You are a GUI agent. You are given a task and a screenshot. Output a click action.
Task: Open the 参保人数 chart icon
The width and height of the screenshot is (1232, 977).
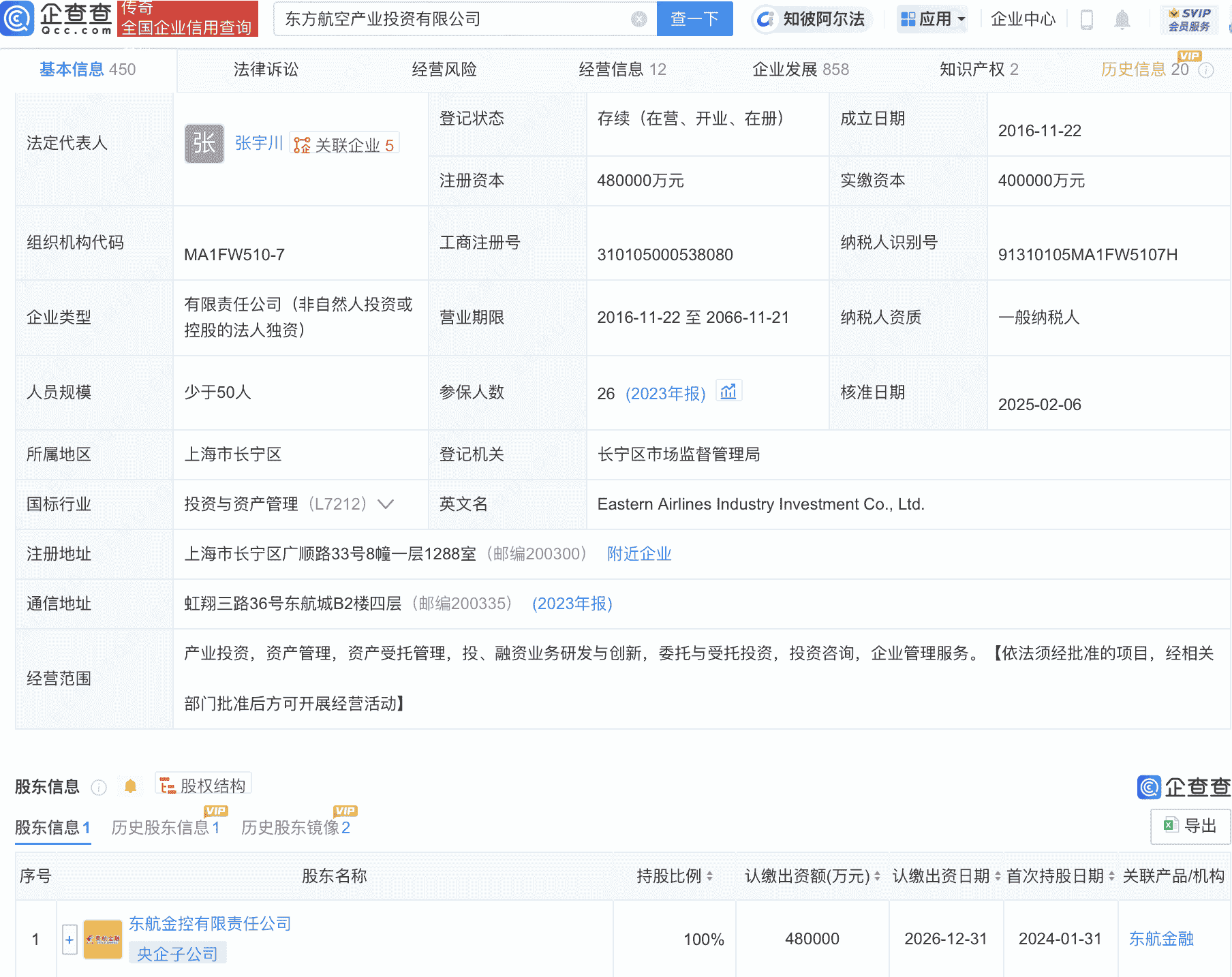click(728, 390)
